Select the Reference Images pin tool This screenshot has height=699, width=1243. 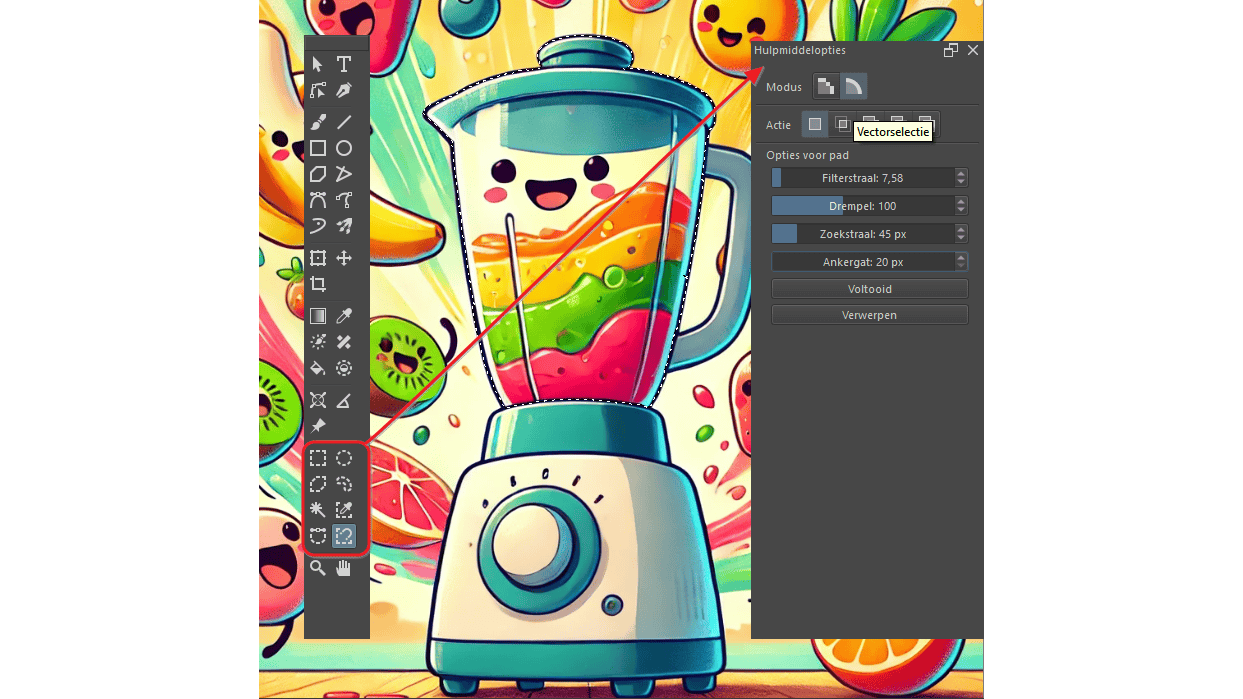tap(318, 426)
